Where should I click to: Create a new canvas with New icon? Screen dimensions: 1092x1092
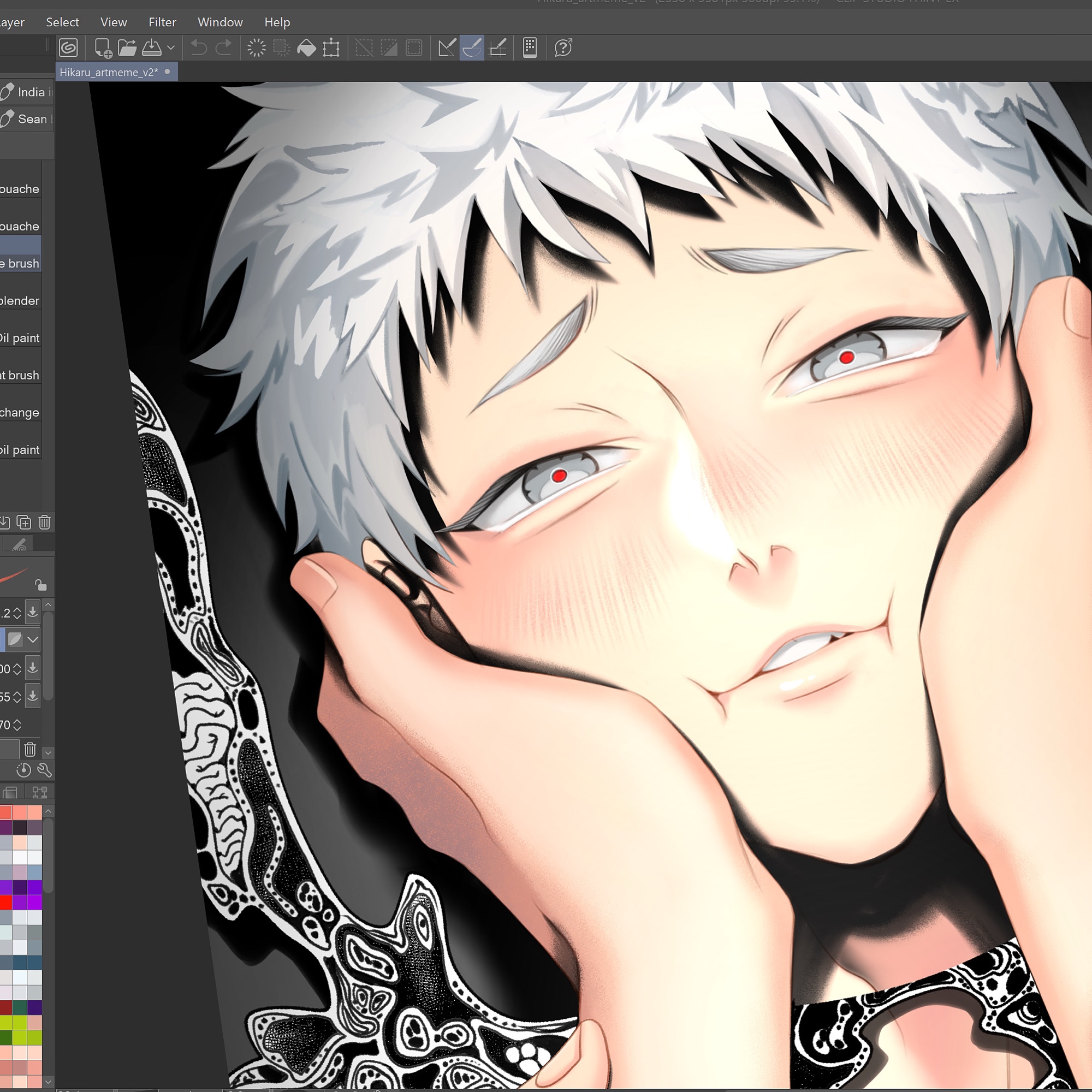pyautogui.click(x=103, y=48)
